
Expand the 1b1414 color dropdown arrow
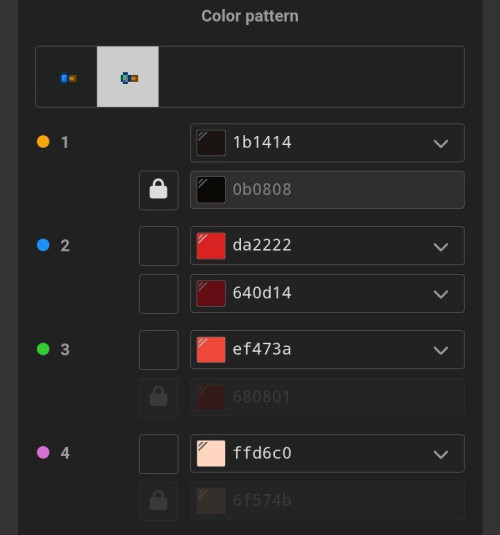[441, 144]
